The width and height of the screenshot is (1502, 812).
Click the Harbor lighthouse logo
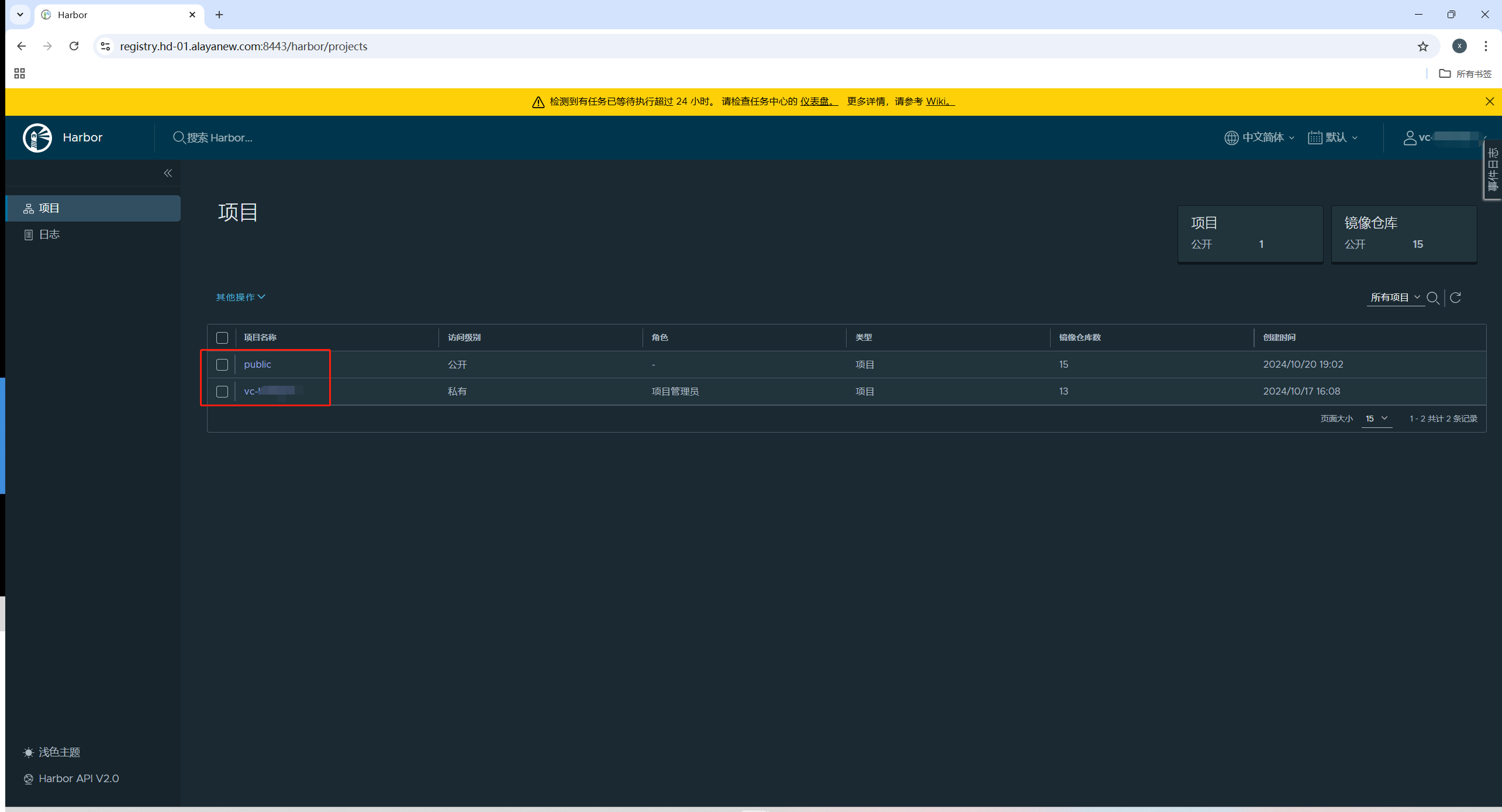[x=37, y=137]
